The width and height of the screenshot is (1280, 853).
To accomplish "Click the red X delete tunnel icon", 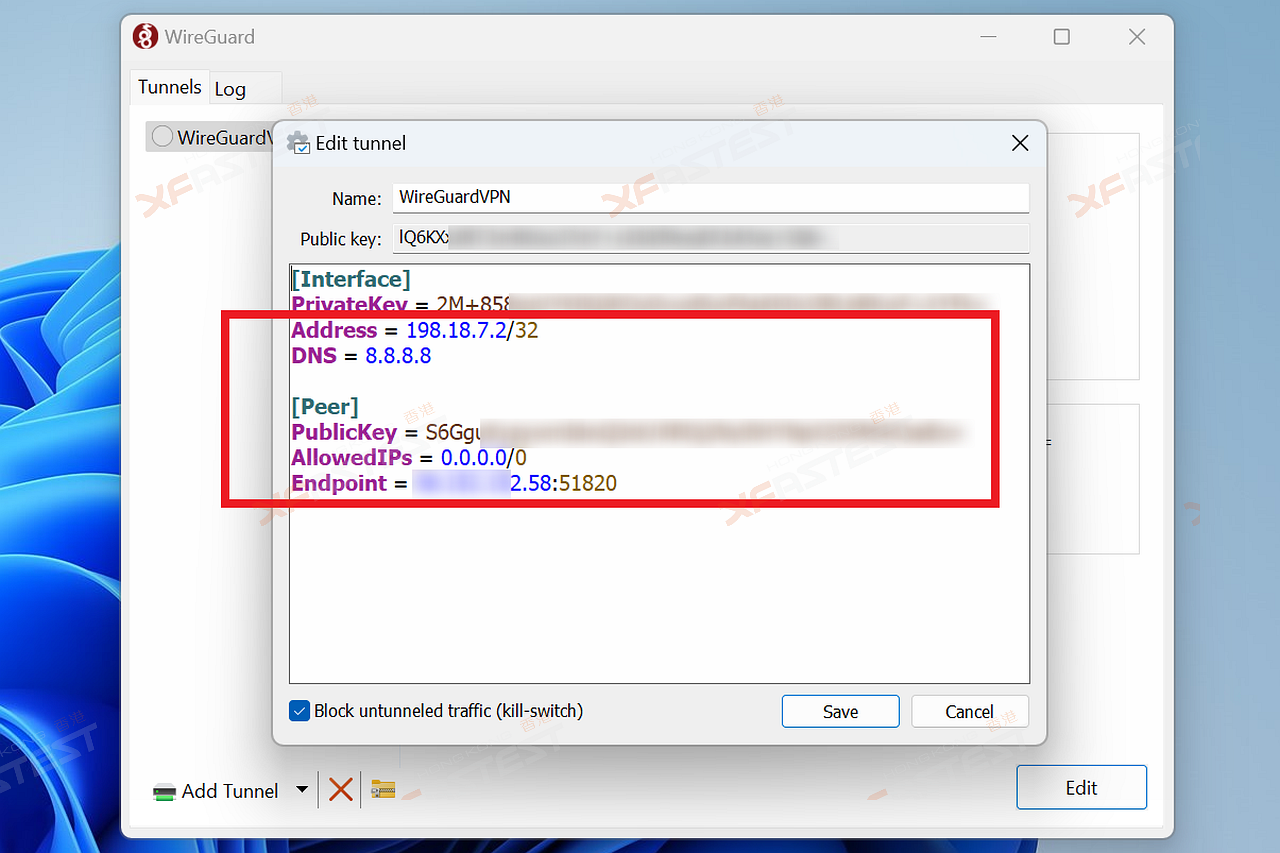I will click(341, 790).
